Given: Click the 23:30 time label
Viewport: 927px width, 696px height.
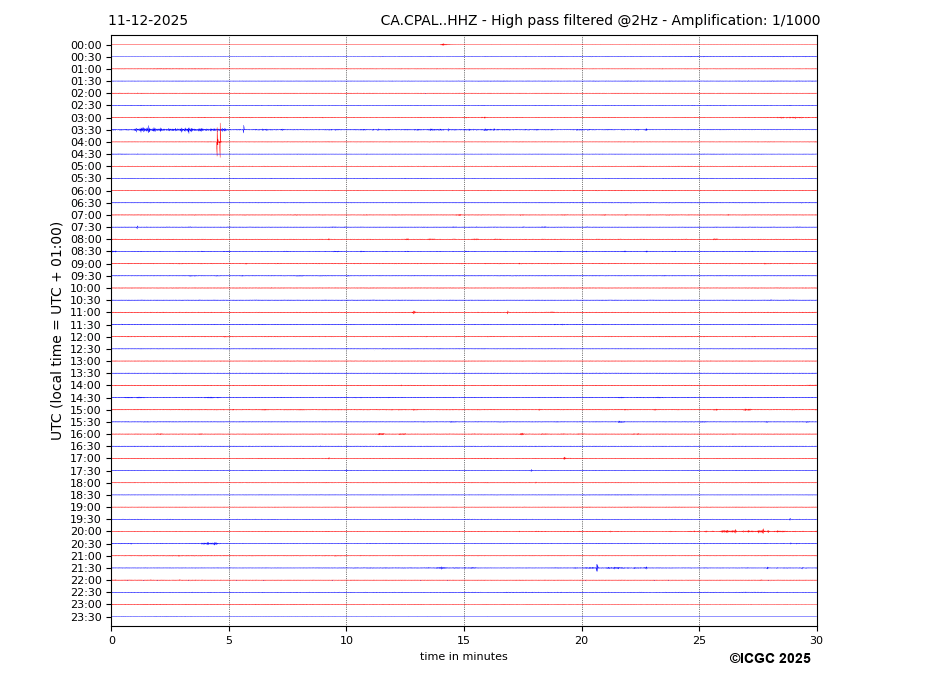Looking at the screenshot, I should pyautogui.click(x=85, y=617).
